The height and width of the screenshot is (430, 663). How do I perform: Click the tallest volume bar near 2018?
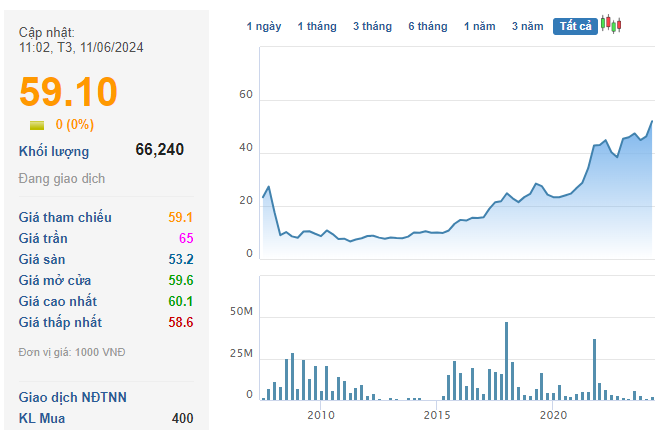(507, 361)
